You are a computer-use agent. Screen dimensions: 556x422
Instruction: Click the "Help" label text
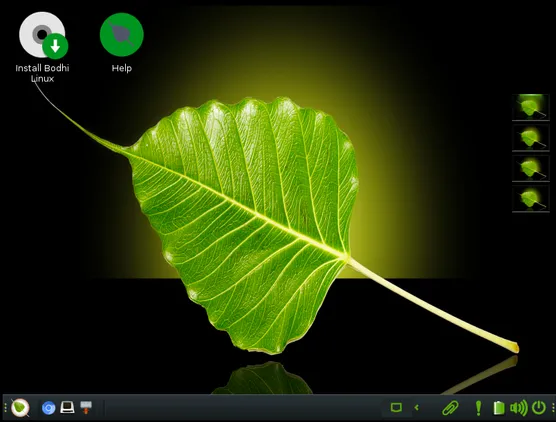[122, 68]
